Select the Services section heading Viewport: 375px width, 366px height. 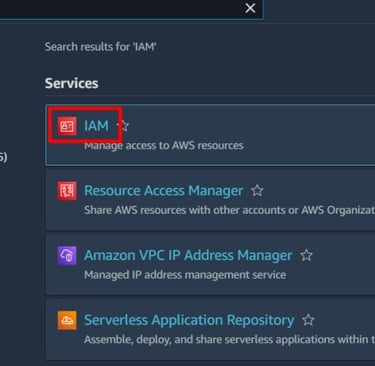(x=71, y=83)
